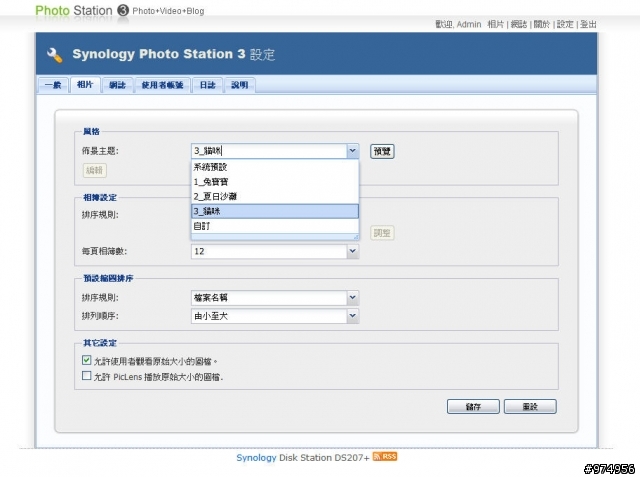Image resolution: width=640 pixels, height=477 pixels.
Task: Click 登出 logout link
Action: click(588, 24)
